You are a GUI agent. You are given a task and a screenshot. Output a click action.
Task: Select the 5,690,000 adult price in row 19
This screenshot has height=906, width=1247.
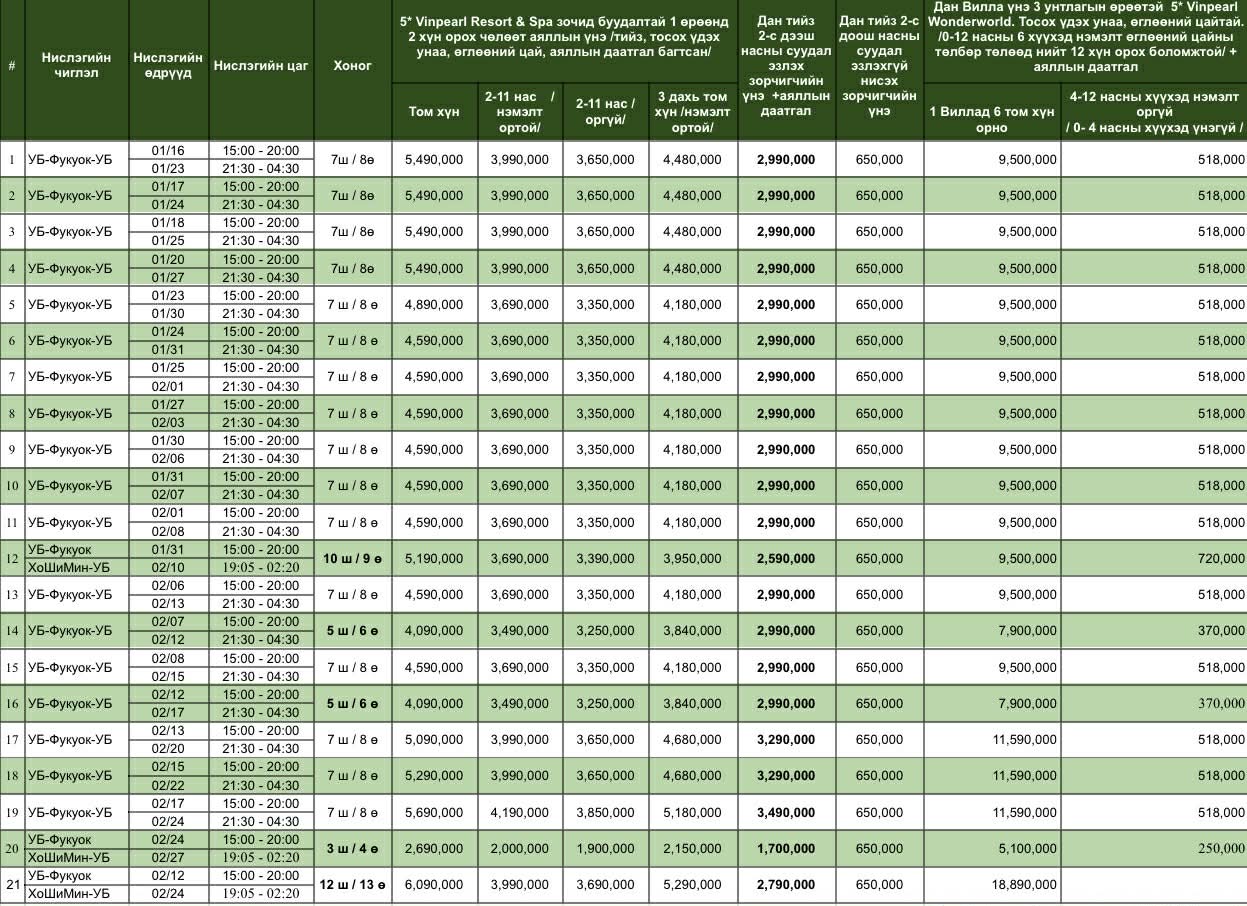(x=434, y=813)
